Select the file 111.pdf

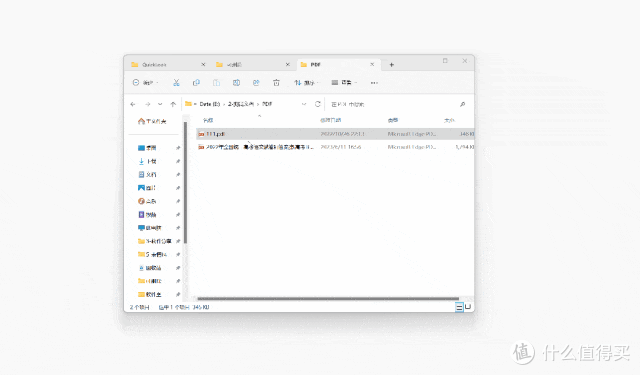[x=335, y=134]
